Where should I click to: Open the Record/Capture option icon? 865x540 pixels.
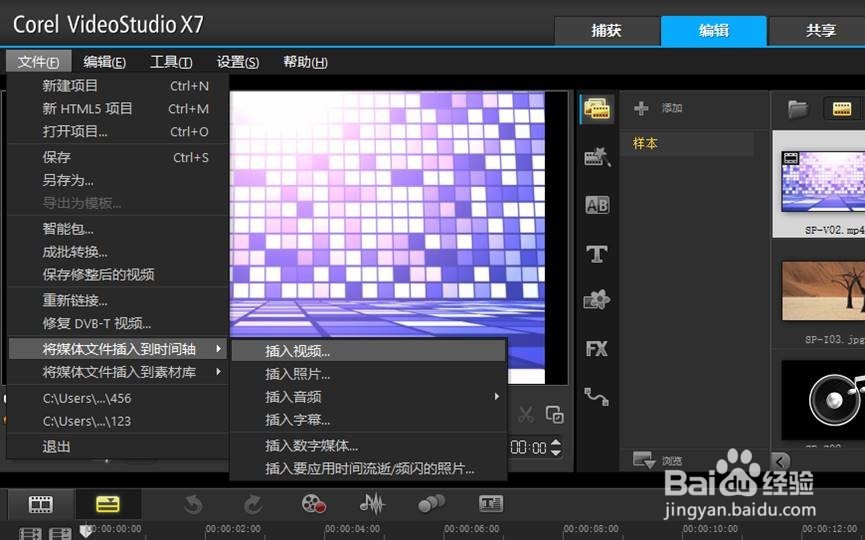coord(313,503)
